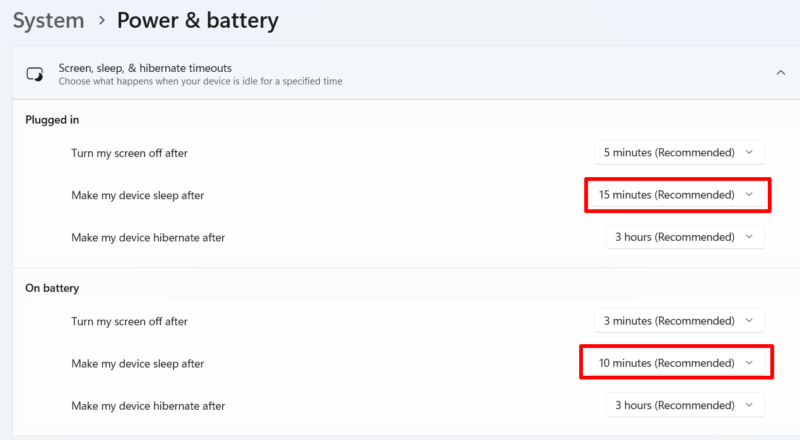Click "Make my device sleep after" label under Plugged in
Image resolution: width=800 pixels, height=440 pixels.
click(x=138, y=195)
